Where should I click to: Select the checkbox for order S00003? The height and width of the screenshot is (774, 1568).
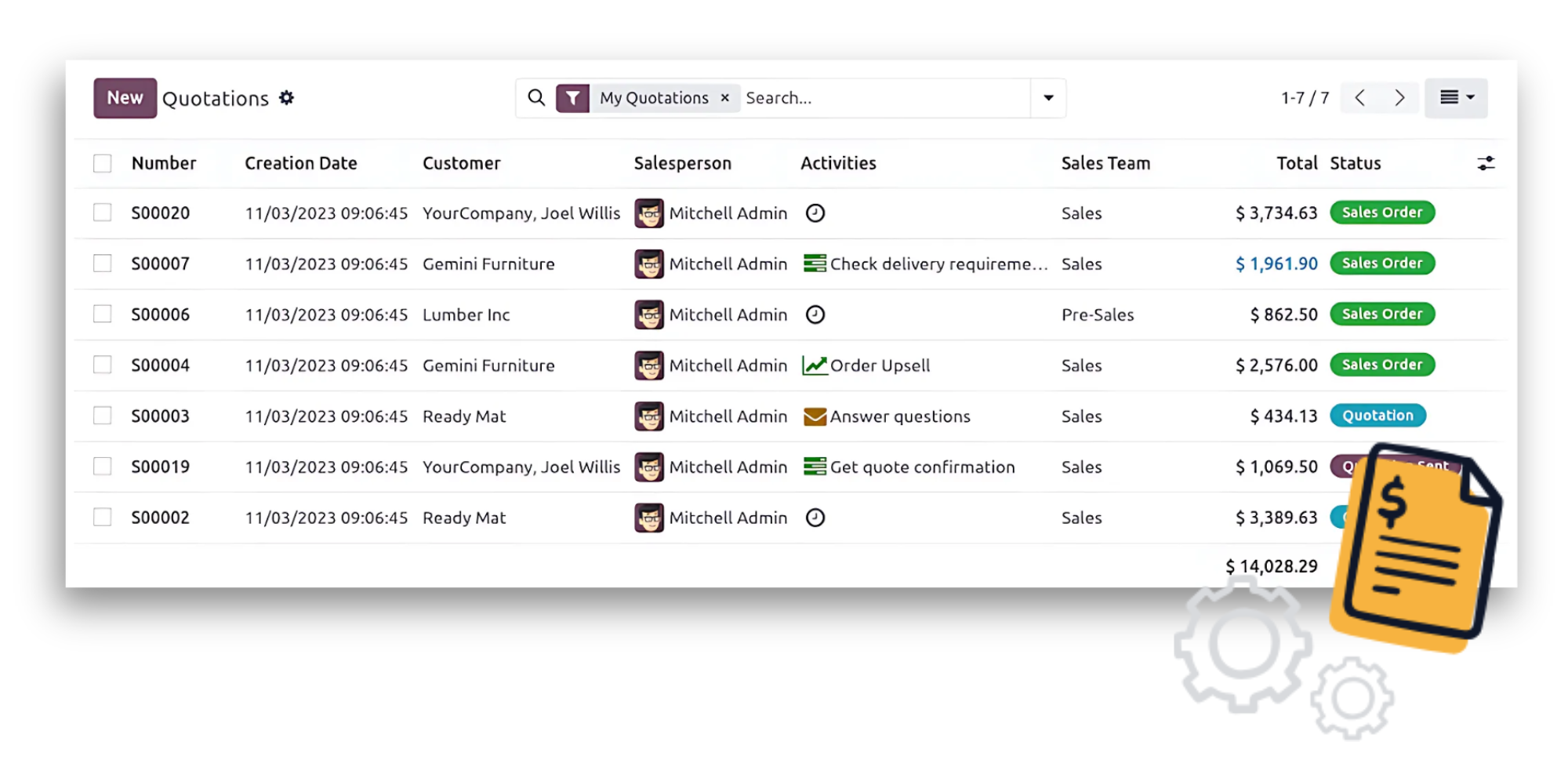click(103, 416)
